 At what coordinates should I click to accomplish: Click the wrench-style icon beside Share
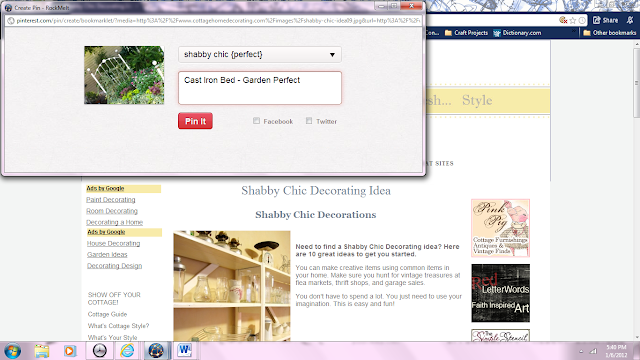631,20
